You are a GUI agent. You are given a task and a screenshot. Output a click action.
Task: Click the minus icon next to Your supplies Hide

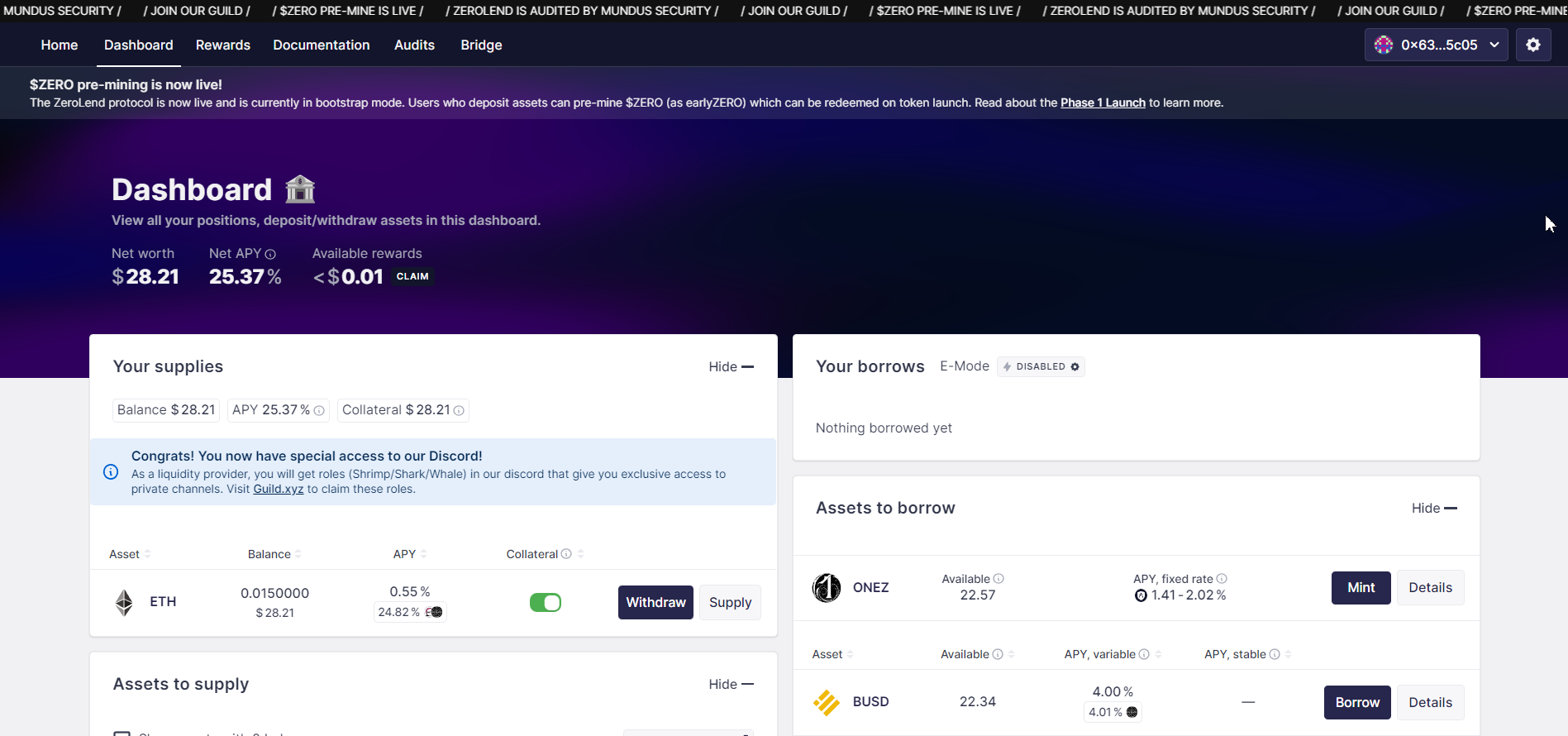[x=748, y=366]
